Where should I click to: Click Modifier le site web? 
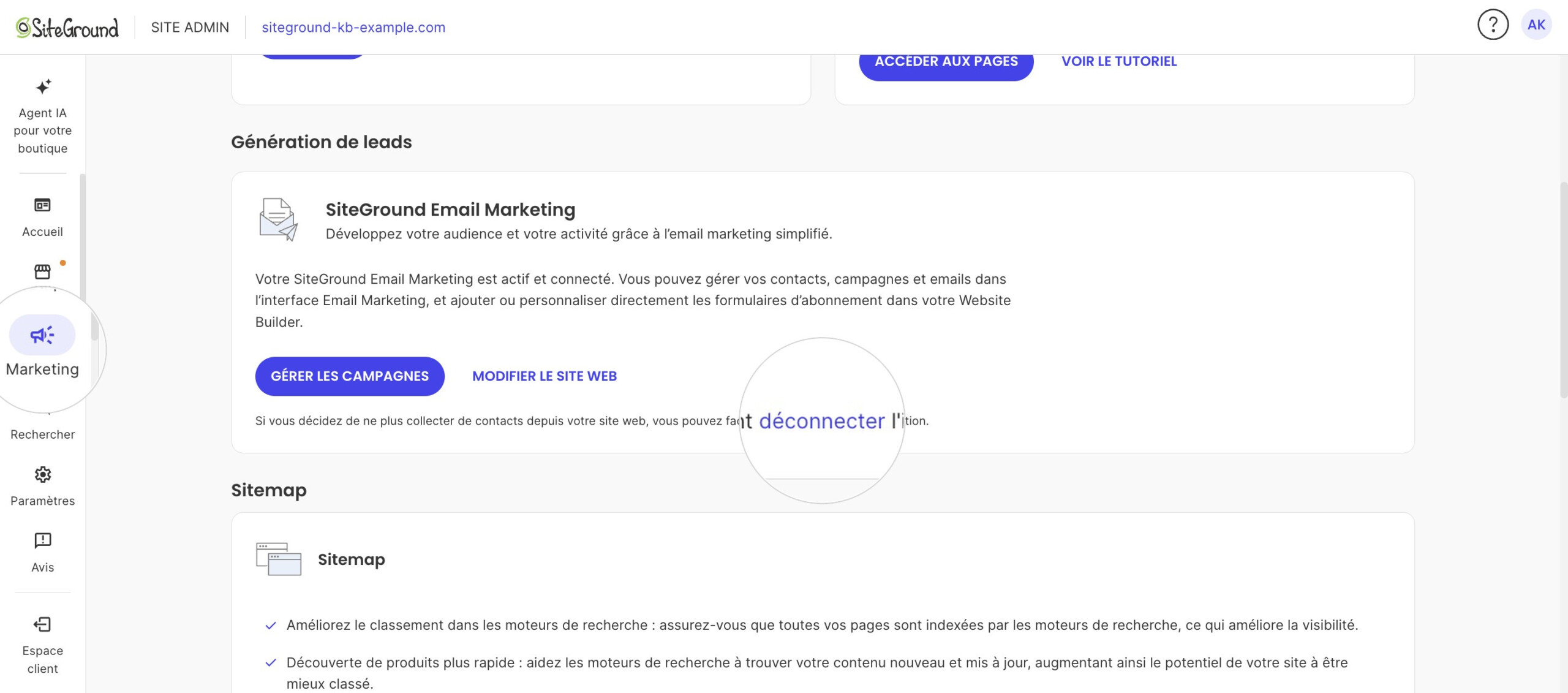545,376
